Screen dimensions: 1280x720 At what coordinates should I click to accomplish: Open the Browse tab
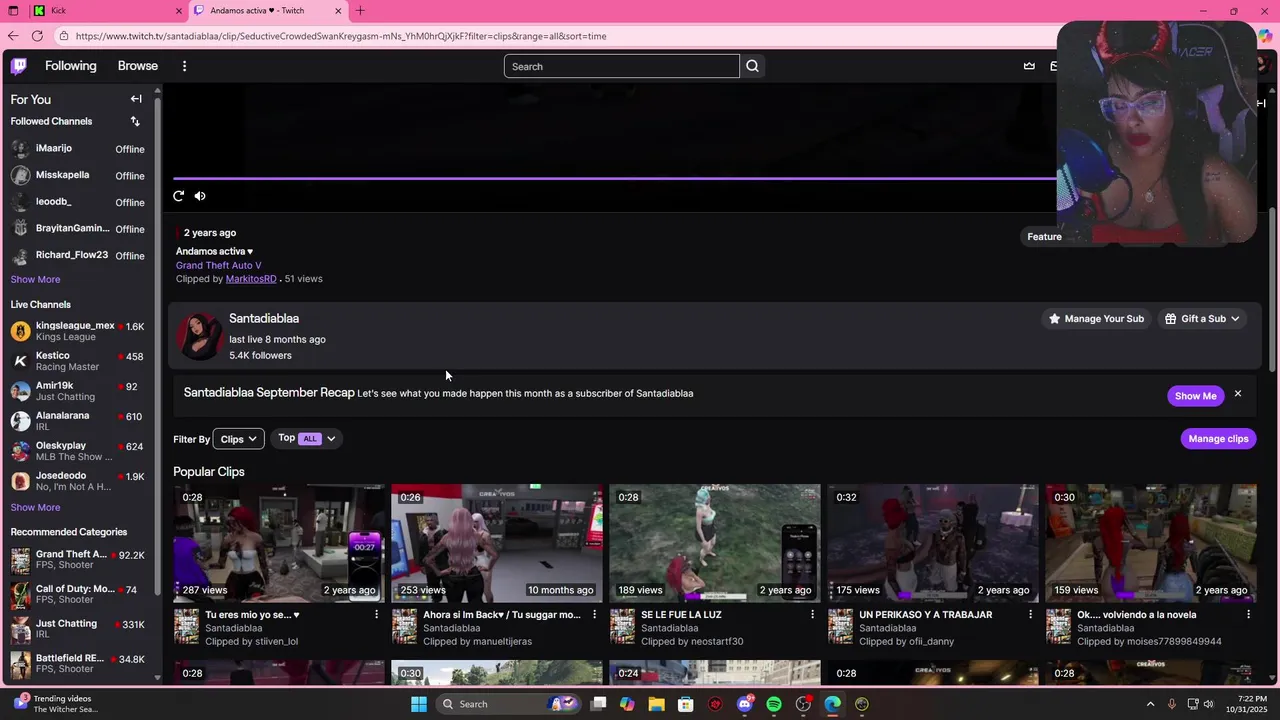[138, 66]
